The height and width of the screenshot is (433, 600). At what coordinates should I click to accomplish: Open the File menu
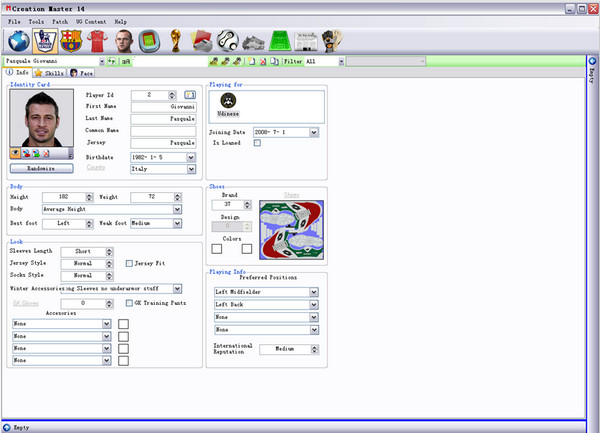[14, 22]
